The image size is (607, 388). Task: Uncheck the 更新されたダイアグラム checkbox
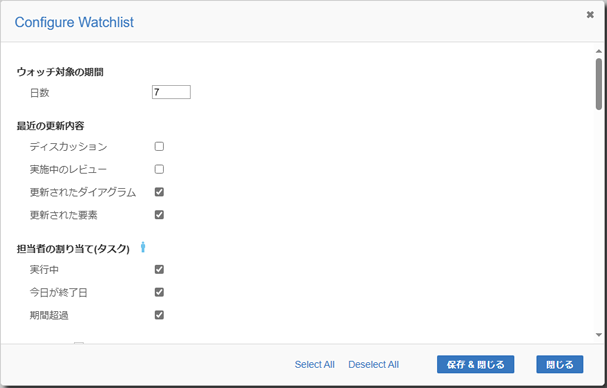[159, 192]
